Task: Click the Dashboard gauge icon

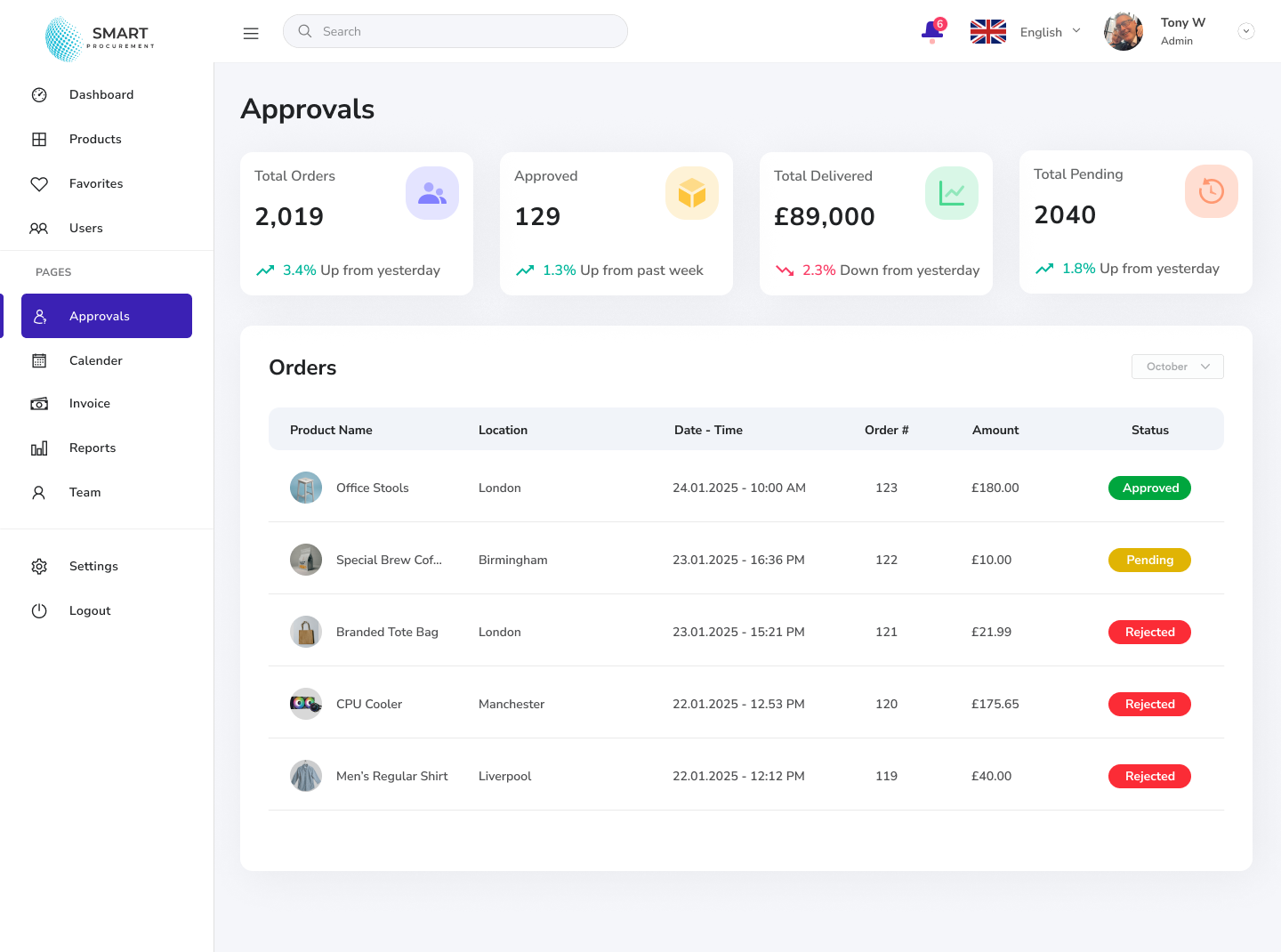Action: point(39,94)
